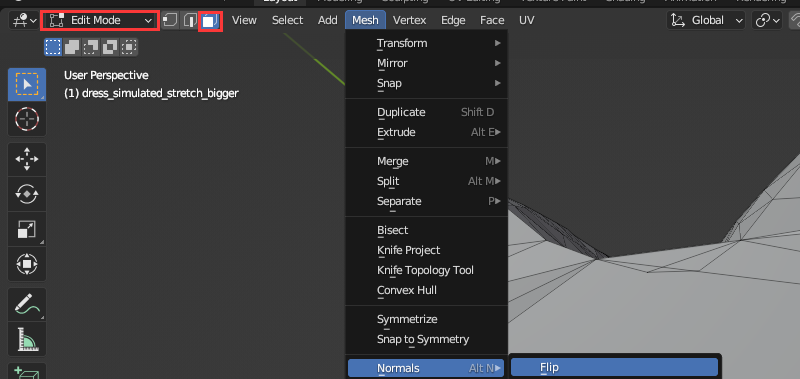Image resolution: width=800 pixels, height=379 pixels.
Task: Select the Transform tool
Action: (x=27, y=264)
